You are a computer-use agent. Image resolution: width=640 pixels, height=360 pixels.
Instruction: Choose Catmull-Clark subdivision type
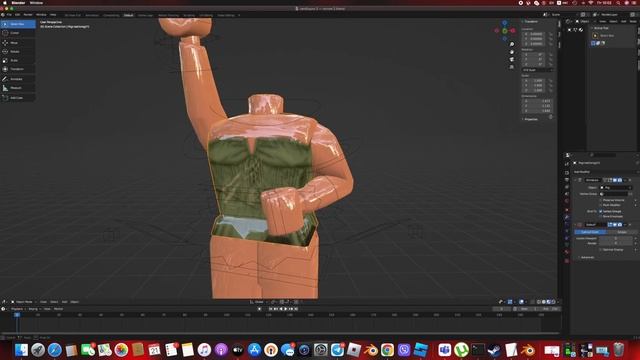click(590, 232)
